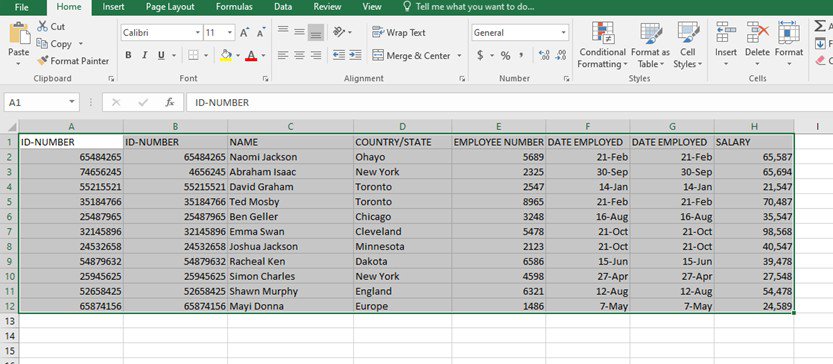This screenshot has height=364, width=833.
Task: Click the Insert Function fx icon
Action: coord(170,103)
